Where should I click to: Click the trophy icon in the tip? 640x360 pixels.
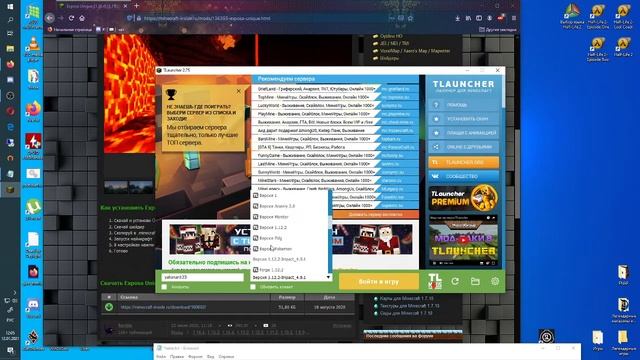tap(171, 94)
